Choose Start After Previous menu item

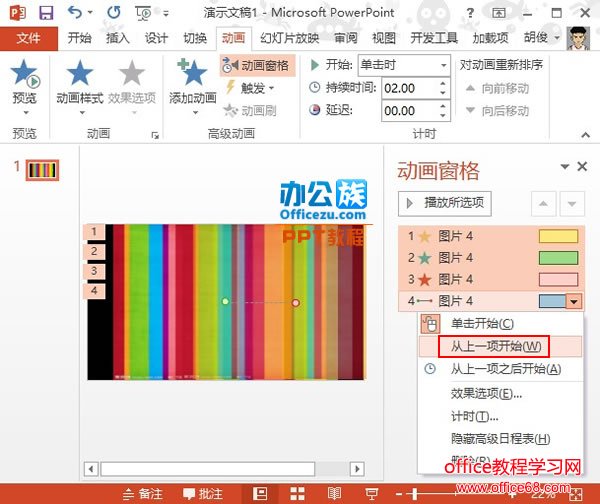pos(501,369)
